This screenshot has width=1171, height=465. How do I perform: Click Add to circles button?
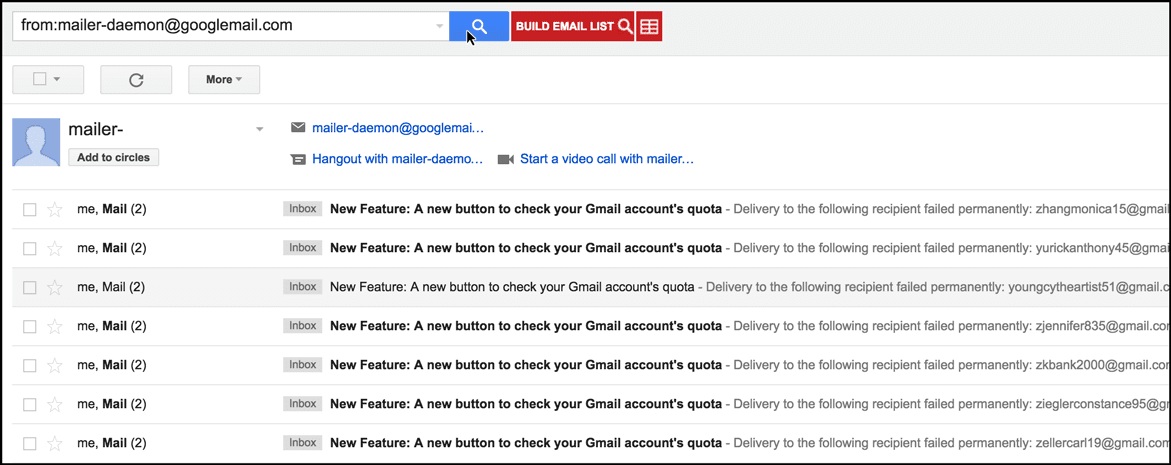click(114, 157)
